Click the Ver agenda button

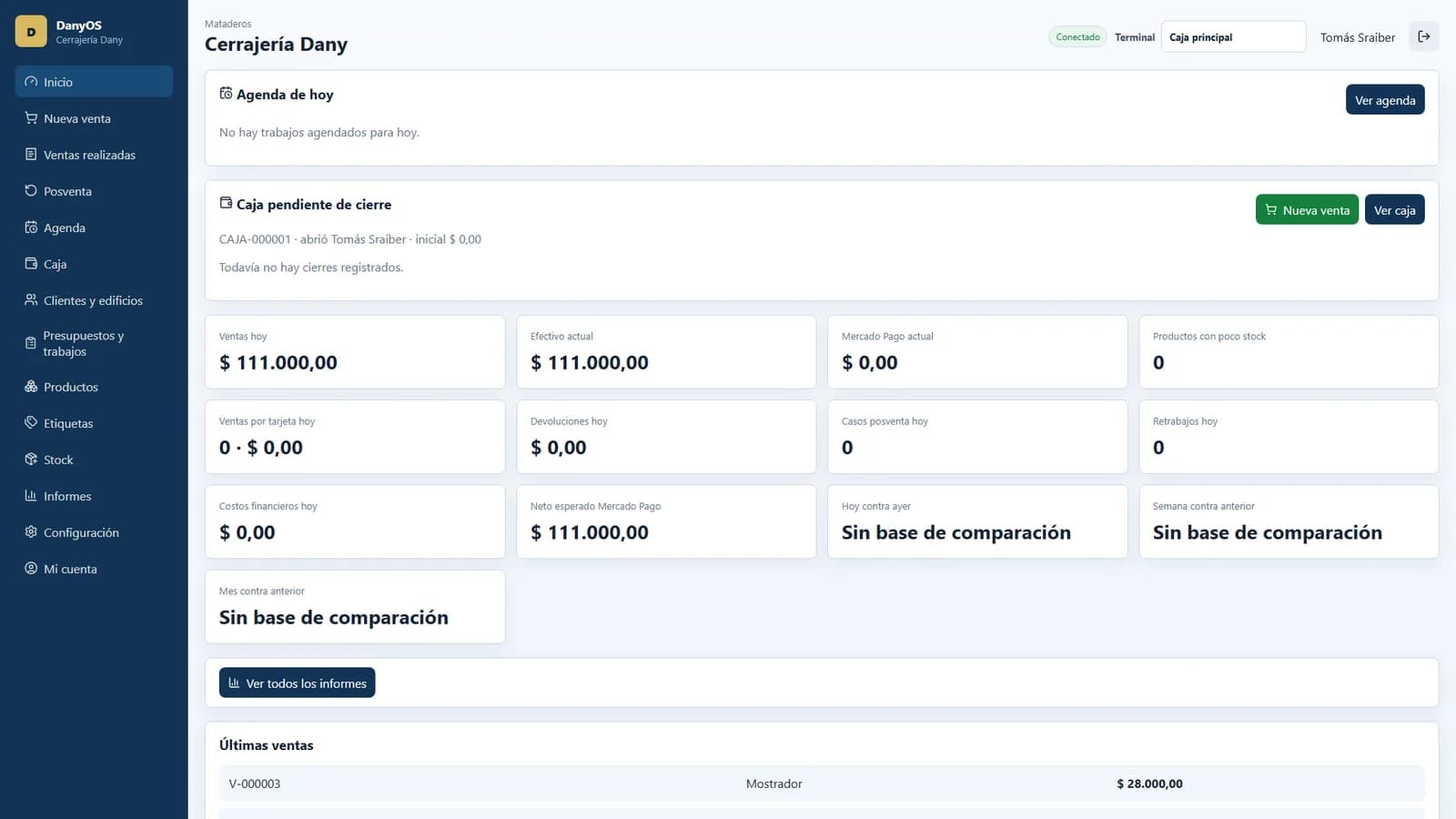pyautogui.click(x=1385, y=100)
